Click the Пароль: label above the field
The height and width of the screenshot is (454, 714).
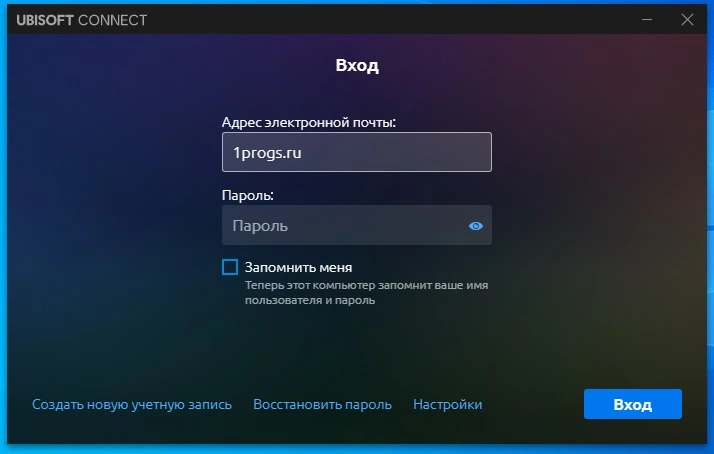248,195
